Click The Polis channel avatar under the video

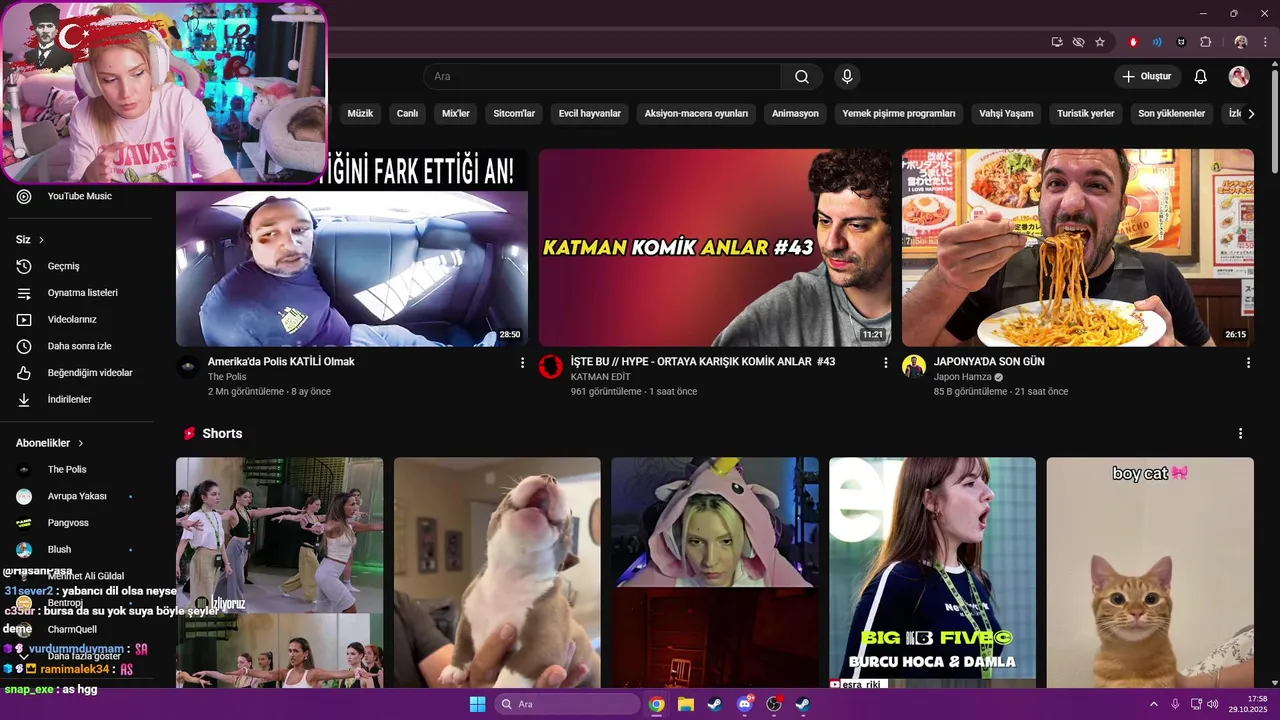click(x=188, y=367)
